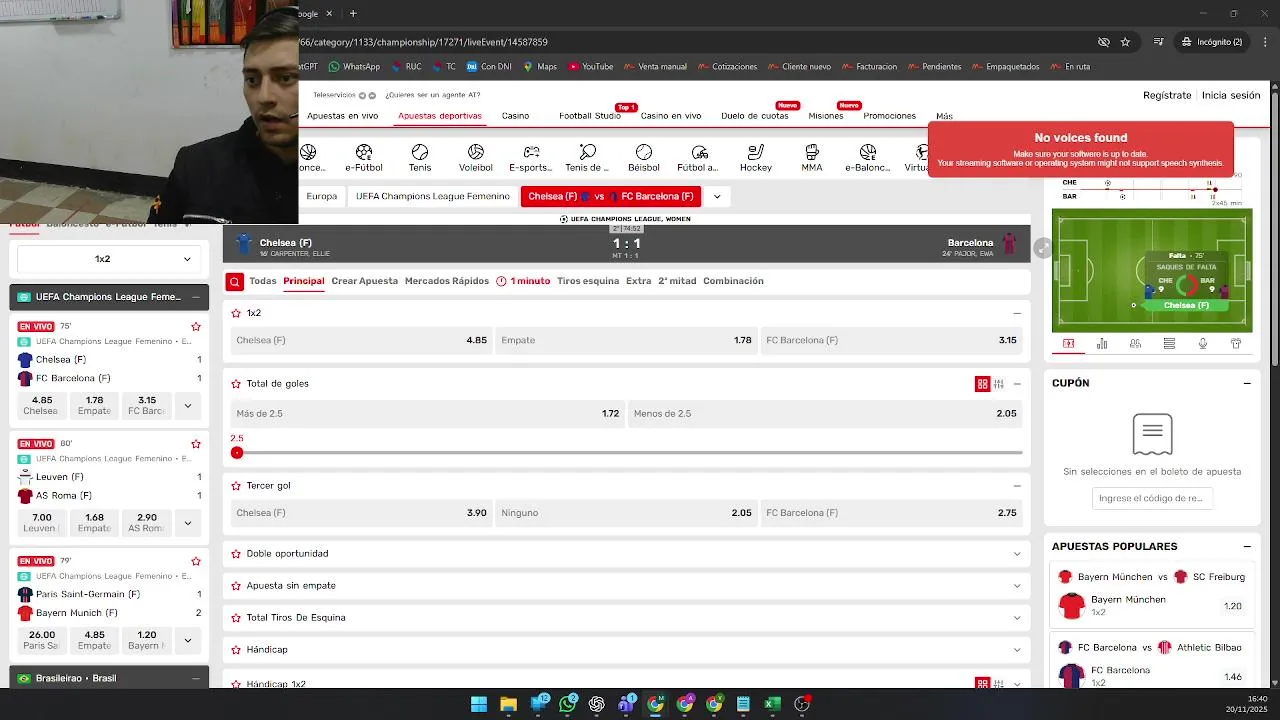The width and height of the screenshot is (1280, 720).
Task: Open the YouTube bookmark
Action: [591, 67]
